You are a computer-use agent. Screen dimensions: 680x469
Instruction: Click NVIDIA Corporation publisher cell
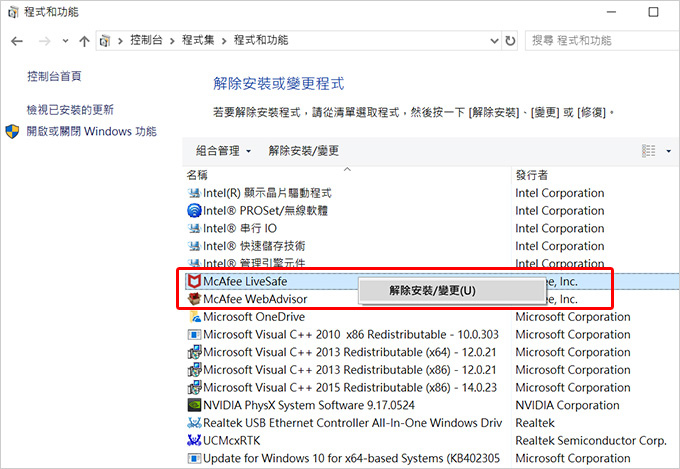(567, 405)
